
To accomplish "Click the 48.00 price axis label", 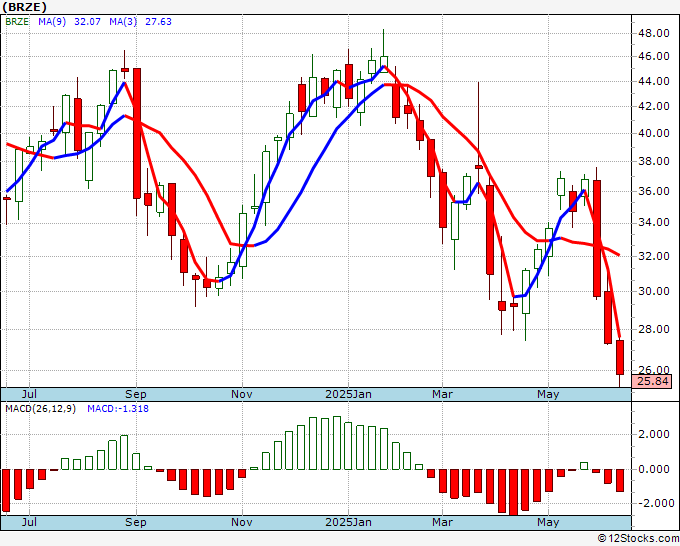I will tap(654, 33).
